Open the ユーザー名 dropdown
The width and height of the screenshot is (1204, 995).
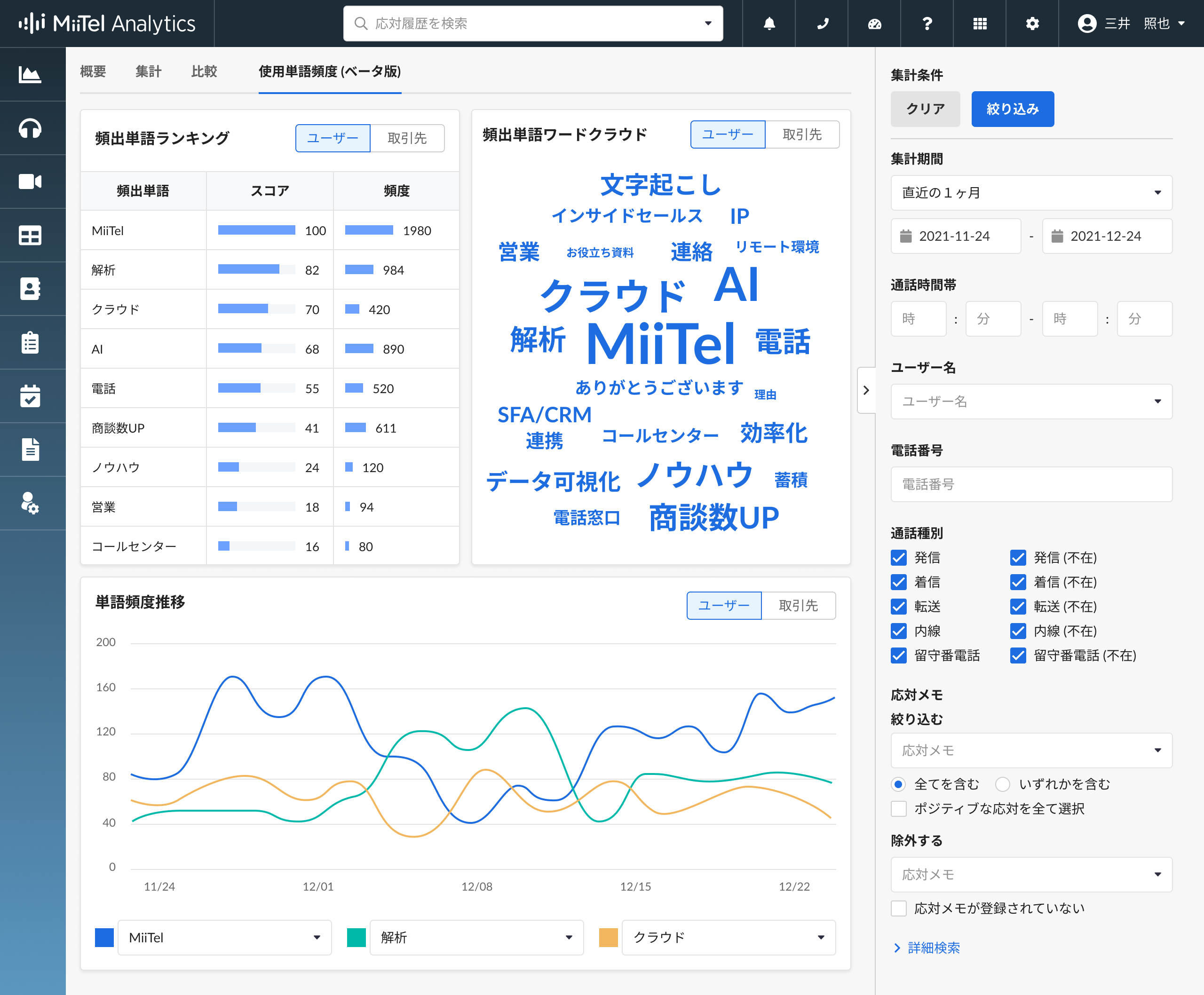point(1031,401)
